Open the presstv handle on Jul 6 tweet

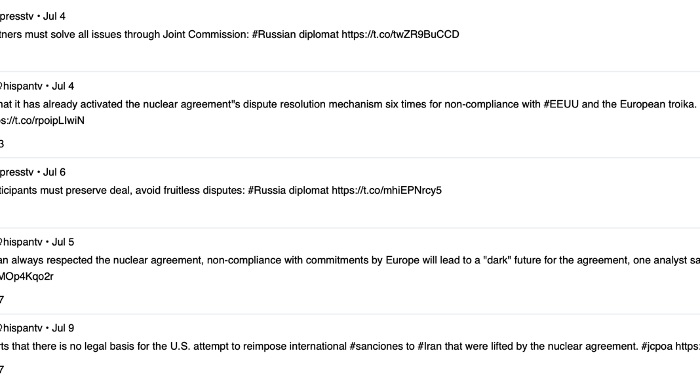tap(17, 172)
